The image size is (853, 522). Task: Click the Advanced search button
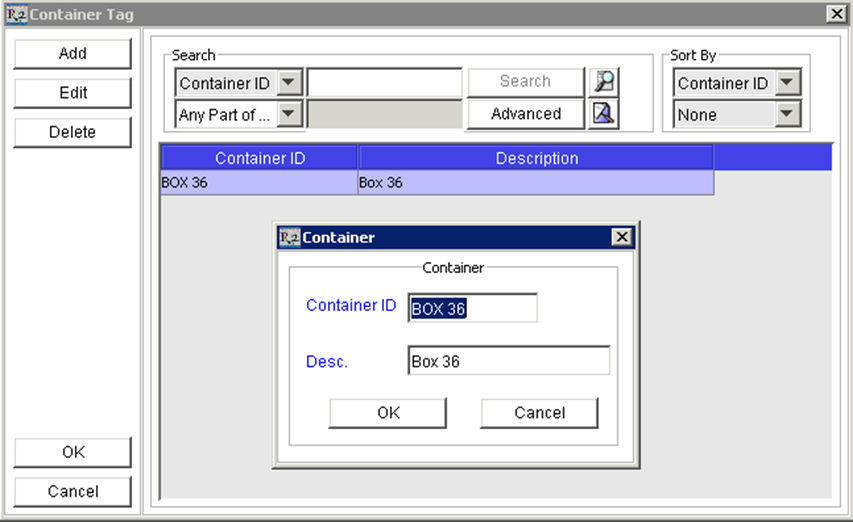(x=525, y=114)
